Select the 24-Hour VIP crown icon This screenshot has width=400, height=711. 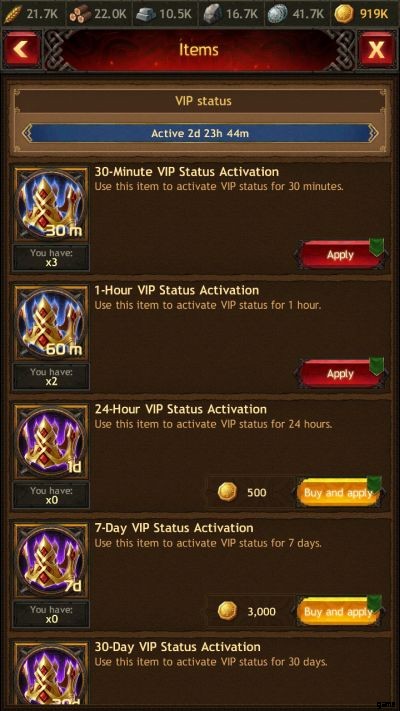click(51, 442)
